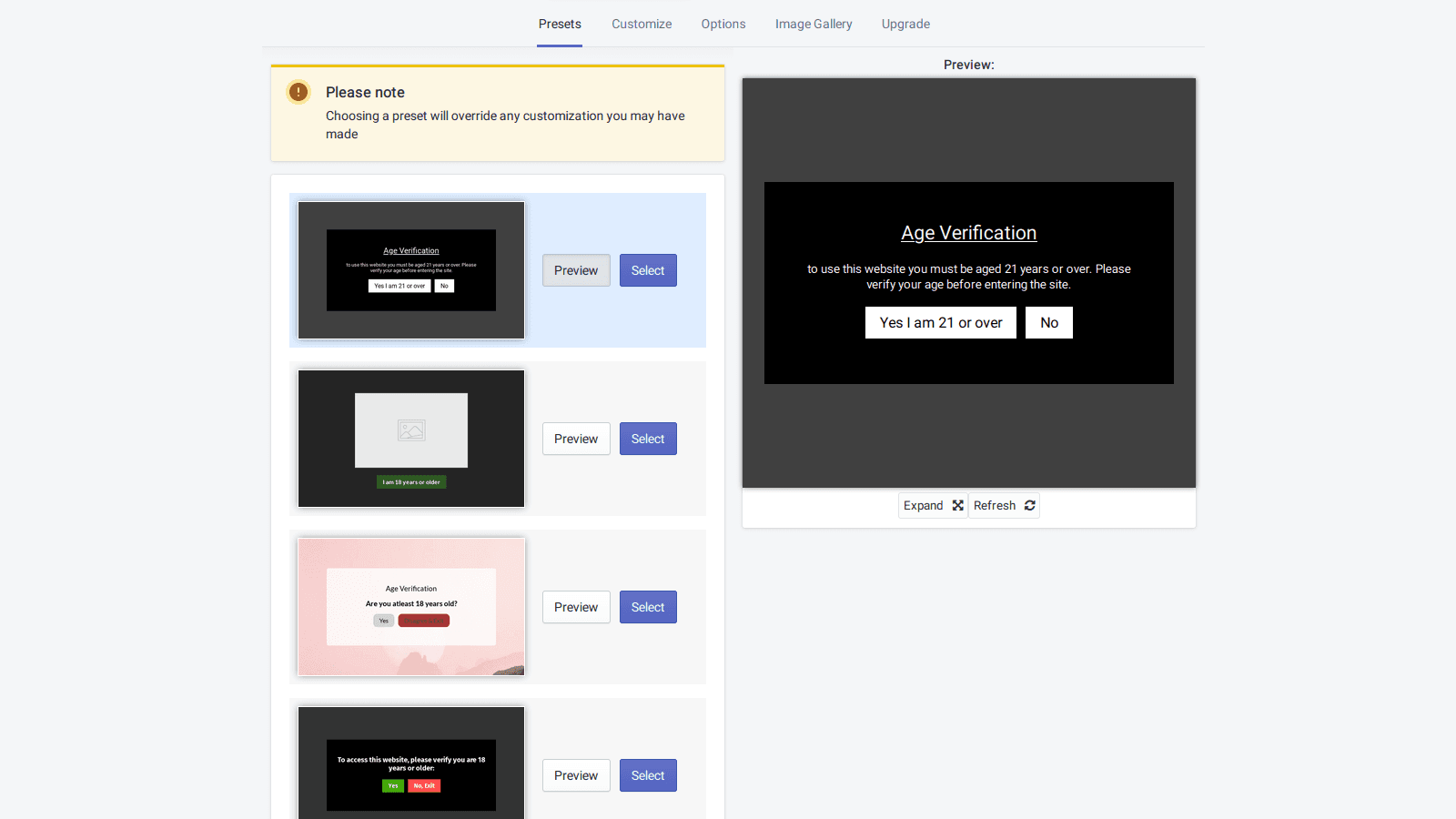
Task: Open the Upgrade tab
Action: point(905,24)
